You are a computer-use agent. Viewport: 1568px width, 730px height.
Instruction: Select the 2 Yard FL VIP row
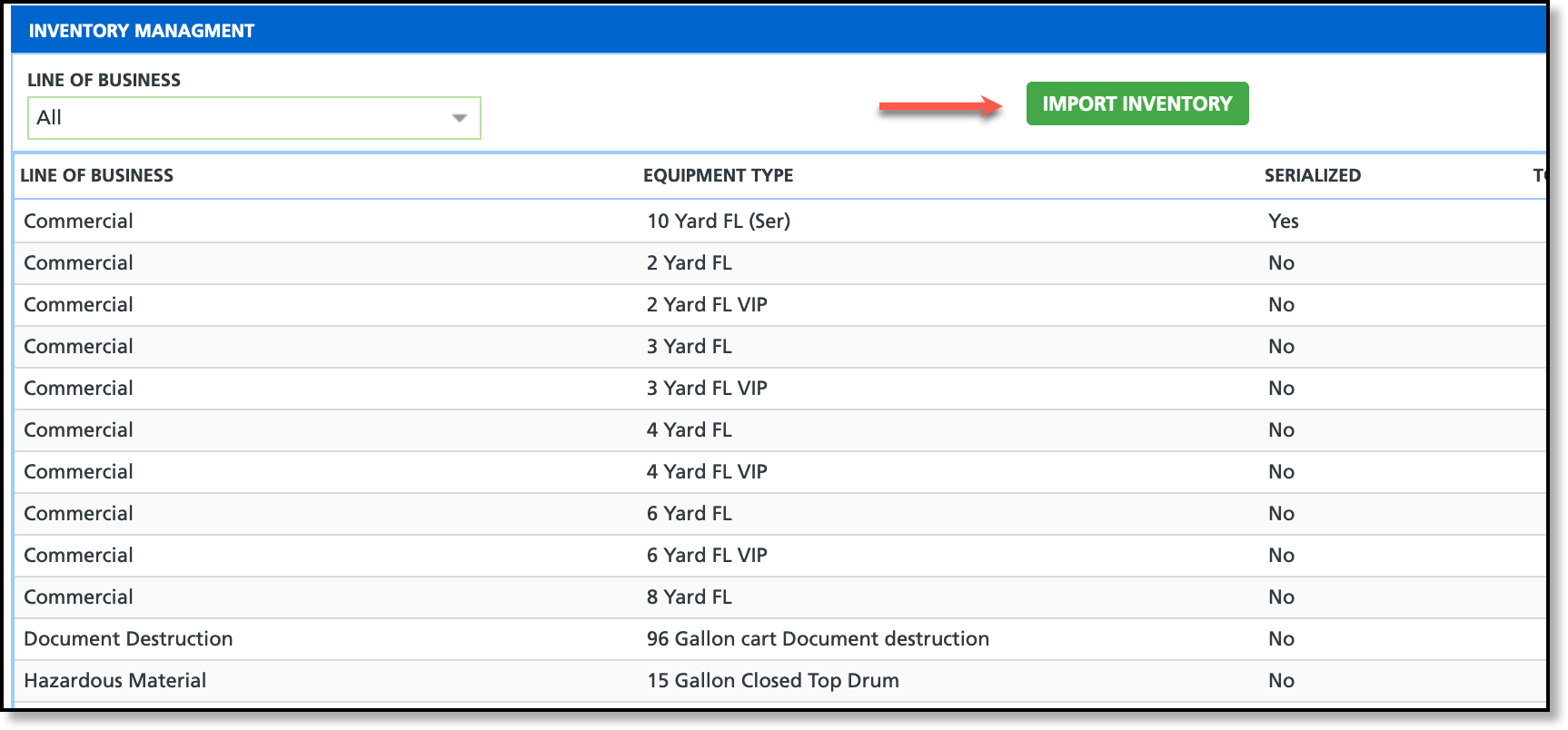click(780, 304)
